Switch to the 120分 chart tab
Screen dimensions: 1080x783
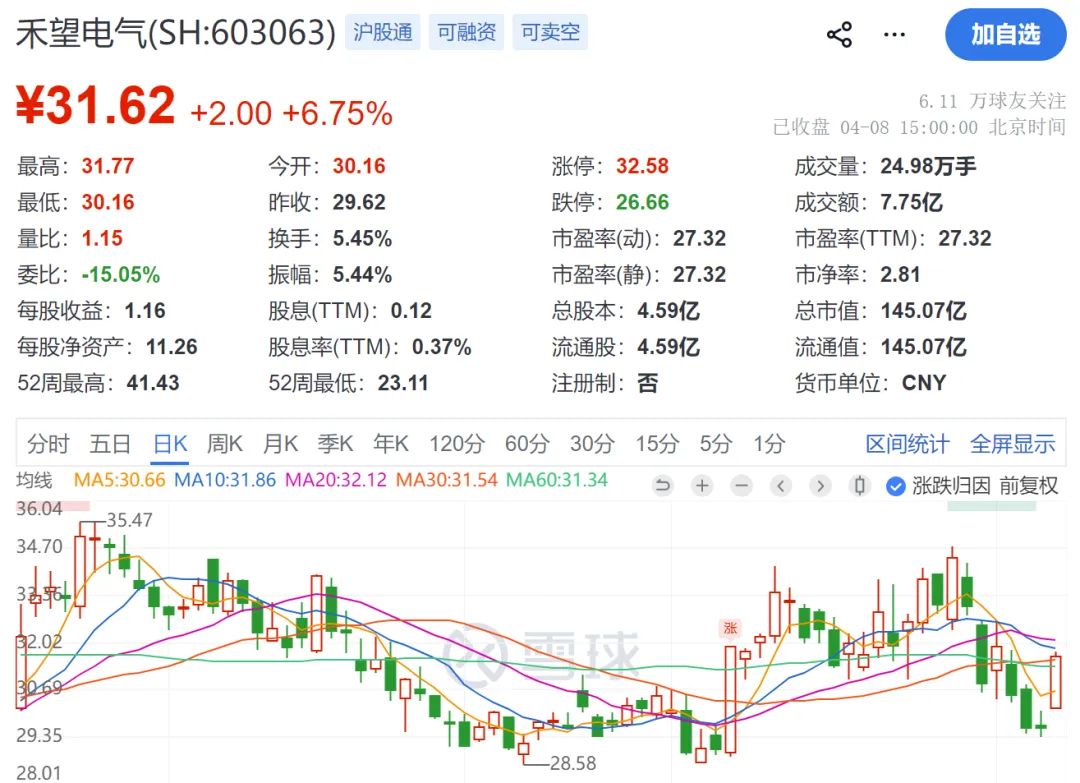[457, 444]
